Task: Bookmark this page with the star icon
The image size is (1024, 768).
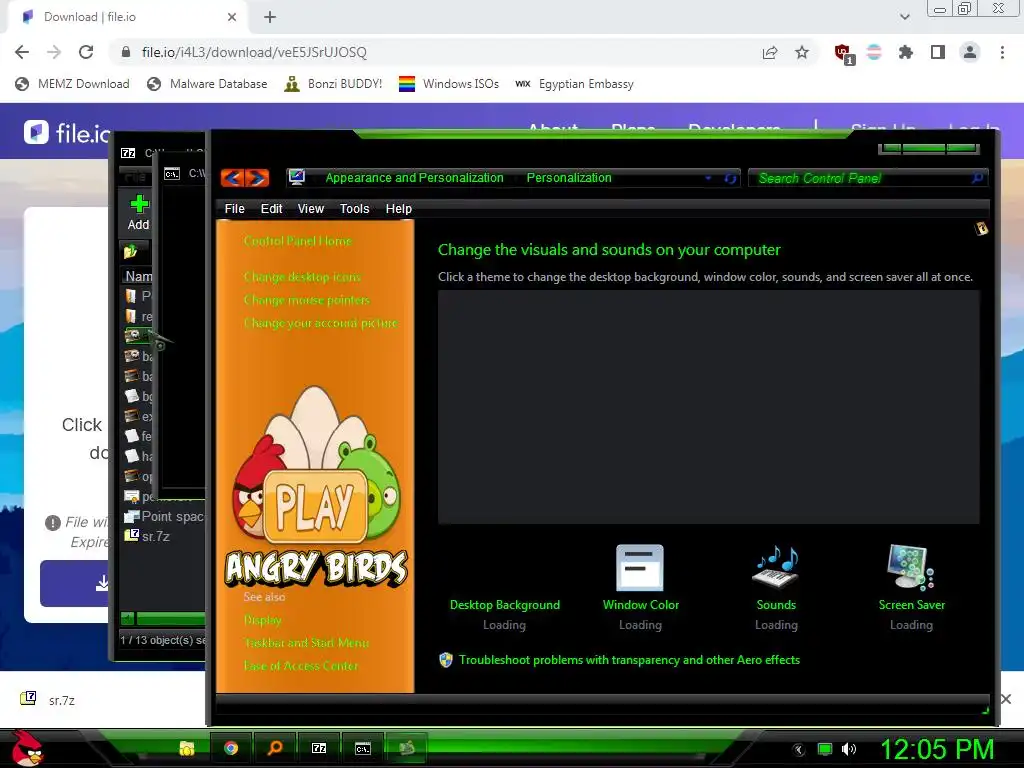Action: pyautogui.click(x=802, y=52)
